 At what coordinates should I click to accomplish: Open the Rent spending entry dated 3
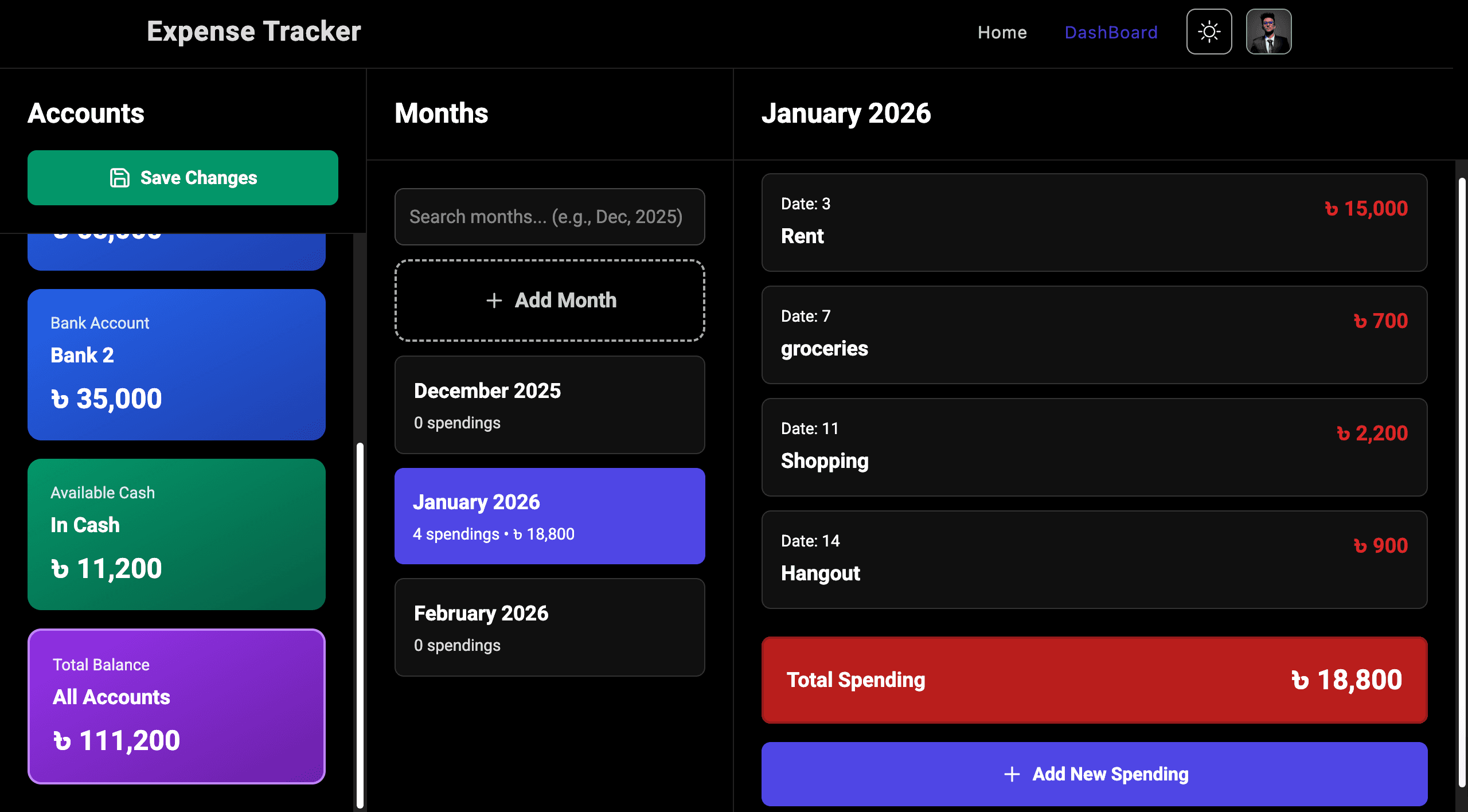(x=1094, y=223)
